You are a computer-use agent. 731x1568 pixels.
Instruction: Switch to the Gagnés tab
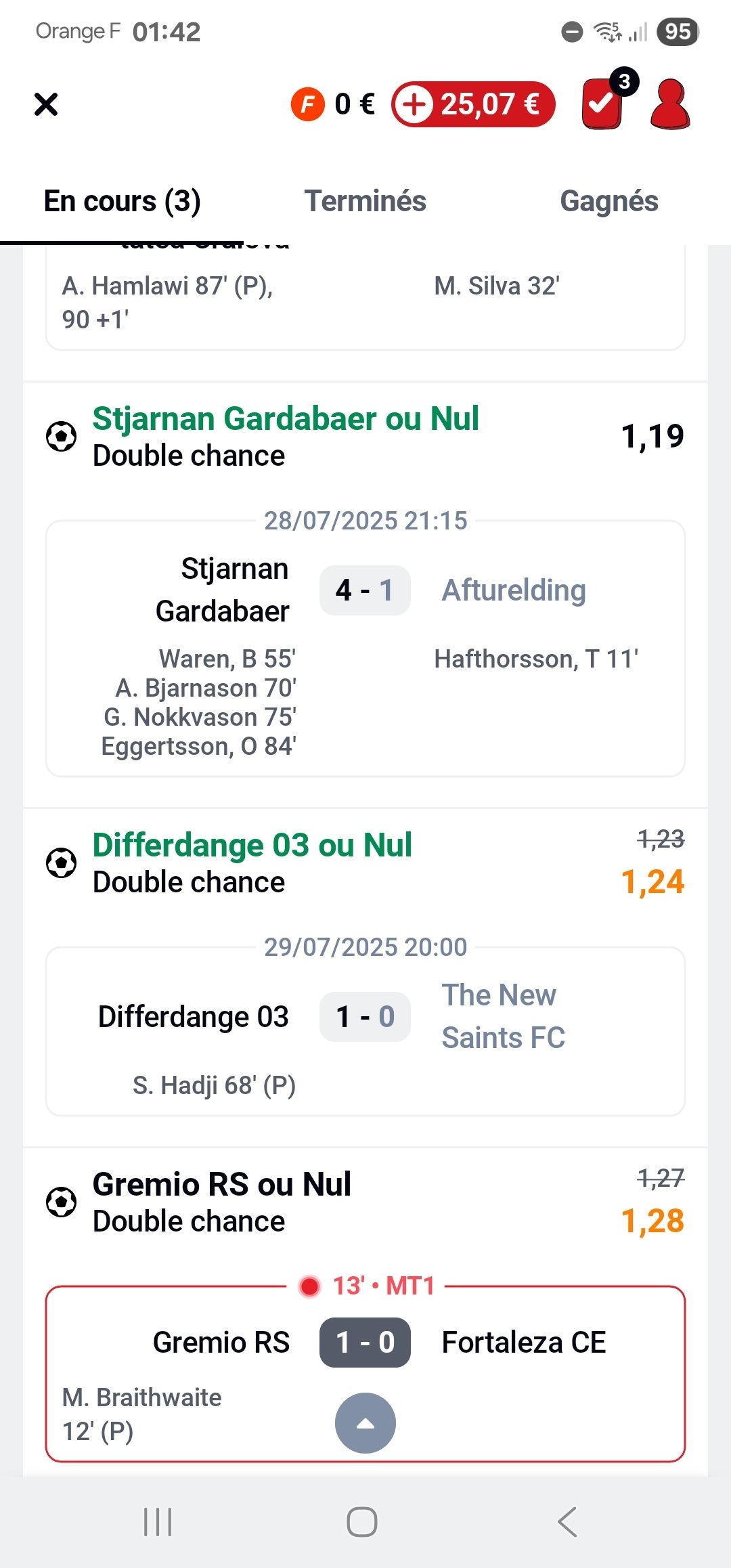pos(609,201)
